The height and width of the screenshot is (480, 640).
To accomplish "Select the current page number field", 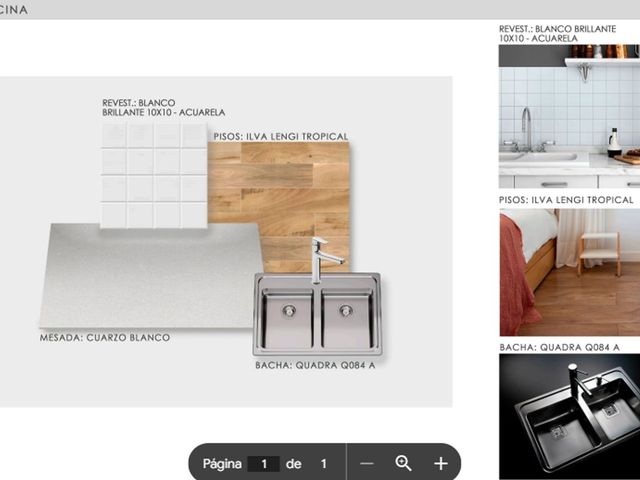I will click(x=264, y=464).
